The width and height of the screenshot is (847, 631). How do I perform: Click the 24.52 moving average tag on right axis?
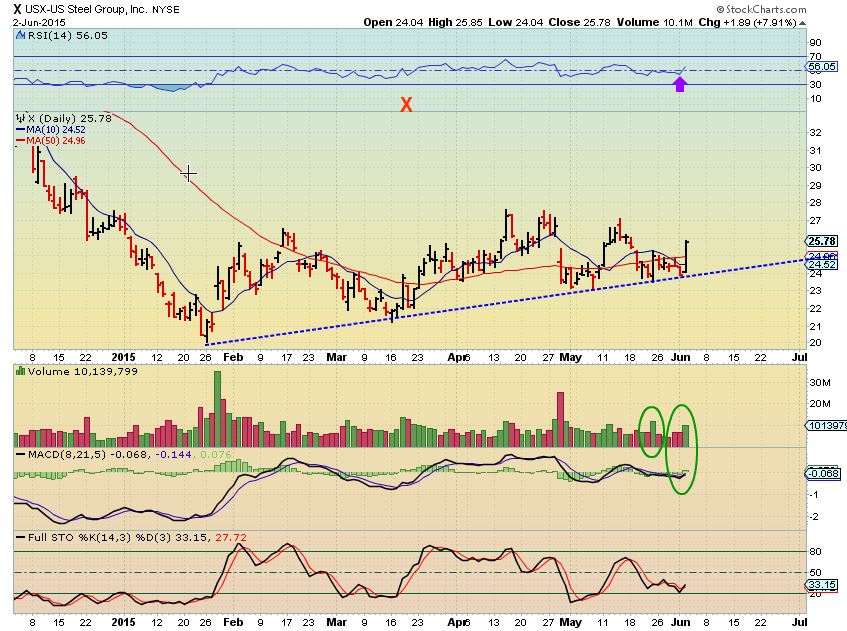[822, 265]
